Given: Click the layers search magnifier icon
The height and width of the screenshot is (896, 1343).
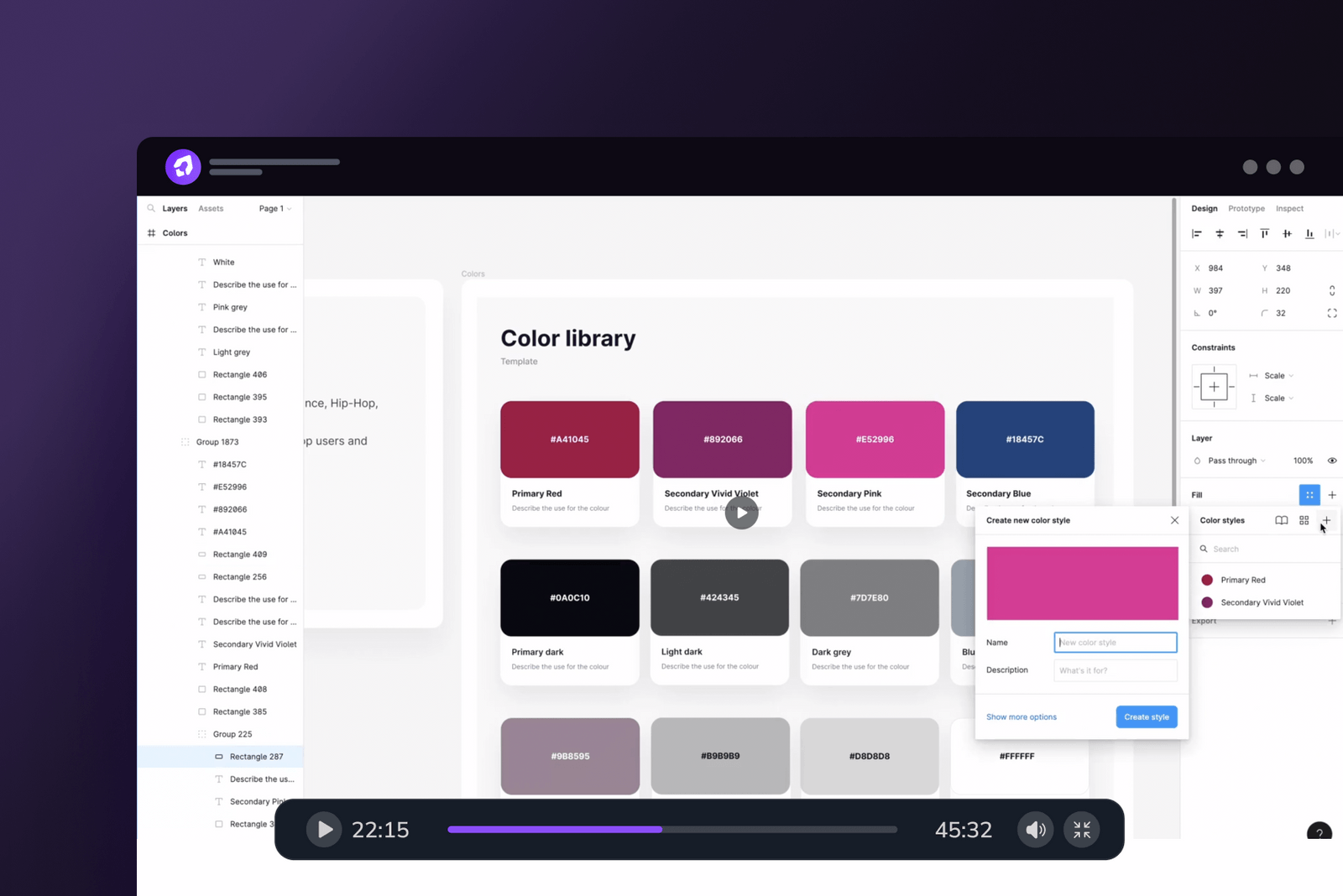Looking at the screenshot, I should click(x=151, y=208).
